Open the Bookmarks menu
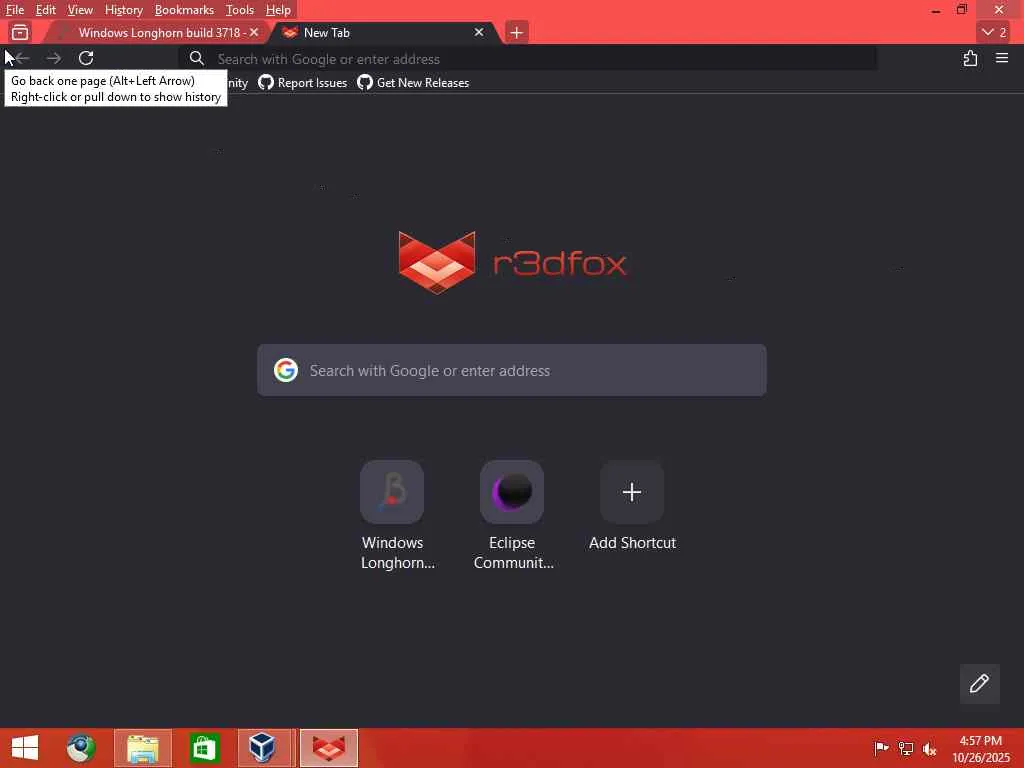1024x768 pixels. pos(184,10)
